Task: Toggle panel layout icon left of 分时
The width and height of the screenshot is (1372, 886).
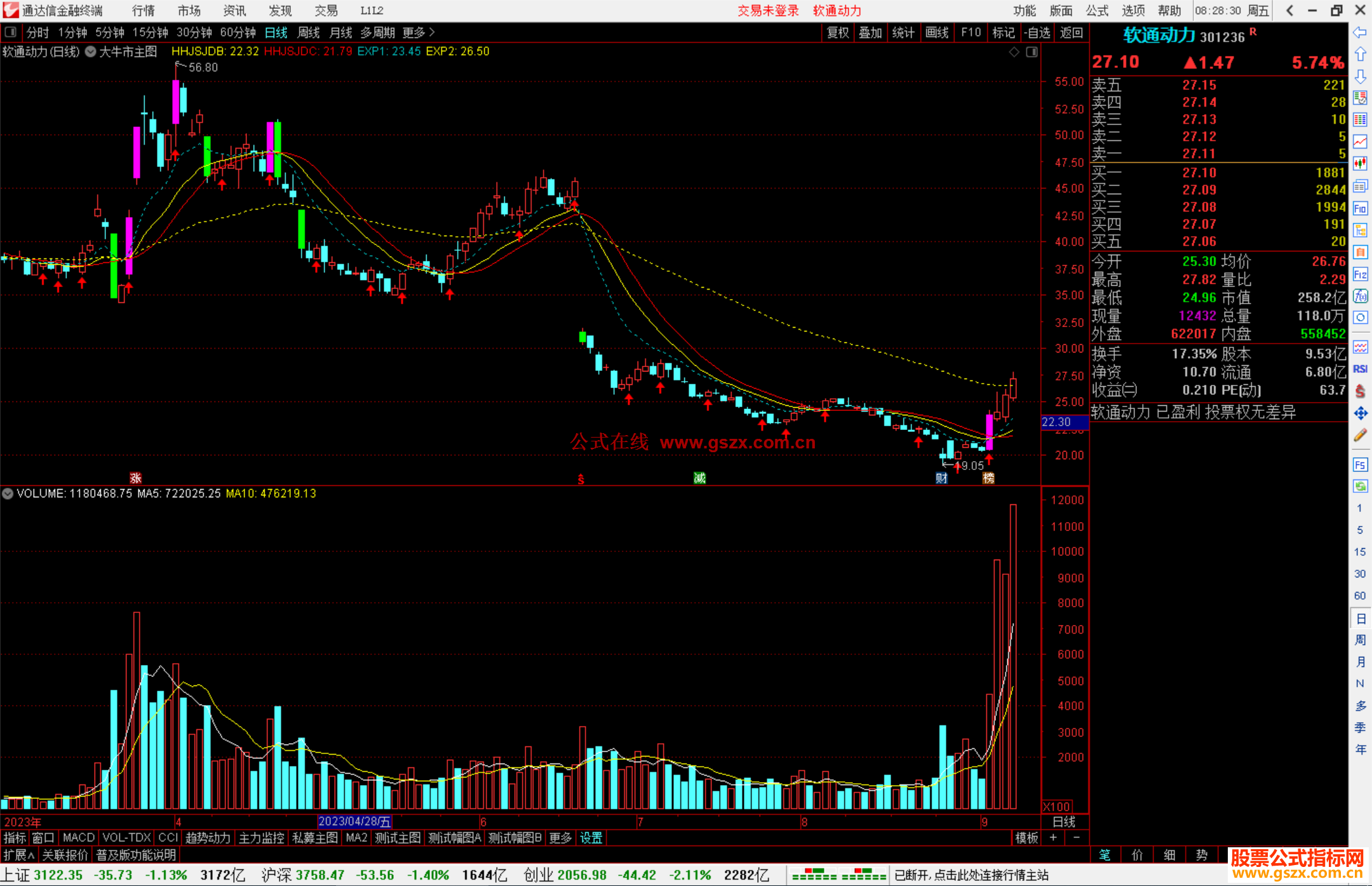Action: tap(11, 32)
